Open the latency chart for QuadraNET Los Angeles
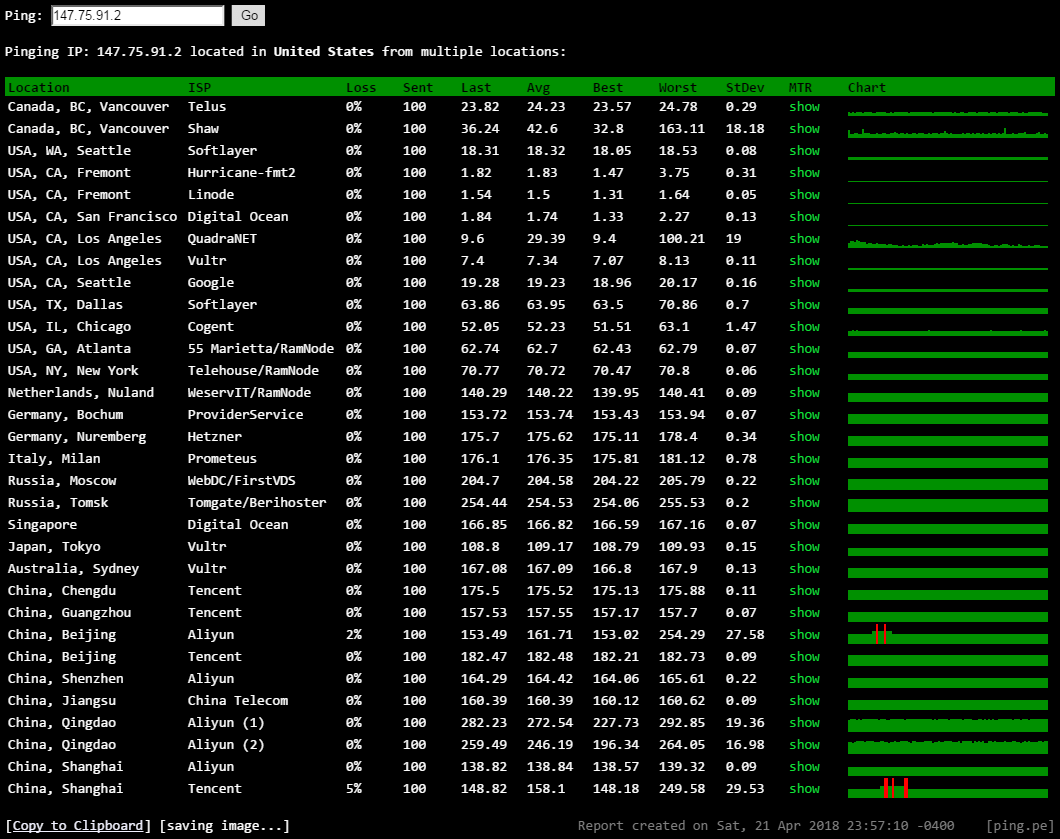The image size is (1060, 839). point(947,239)
